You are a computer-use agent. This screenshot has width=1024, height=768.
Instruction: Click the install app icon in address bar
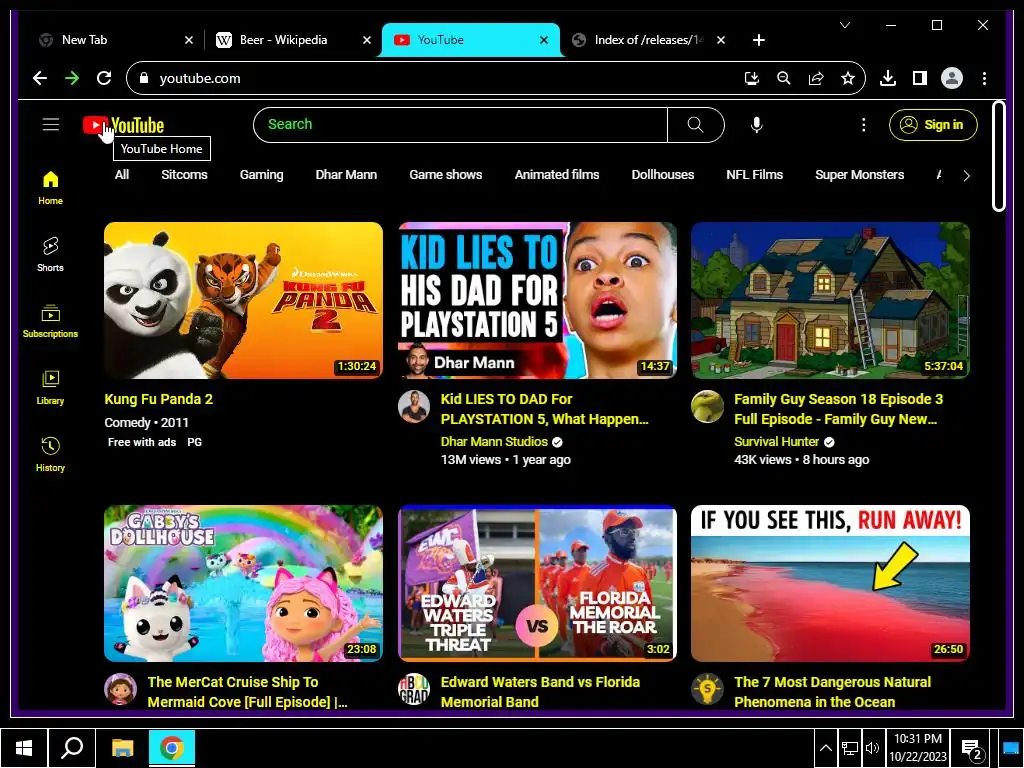[x=752, y=78]
